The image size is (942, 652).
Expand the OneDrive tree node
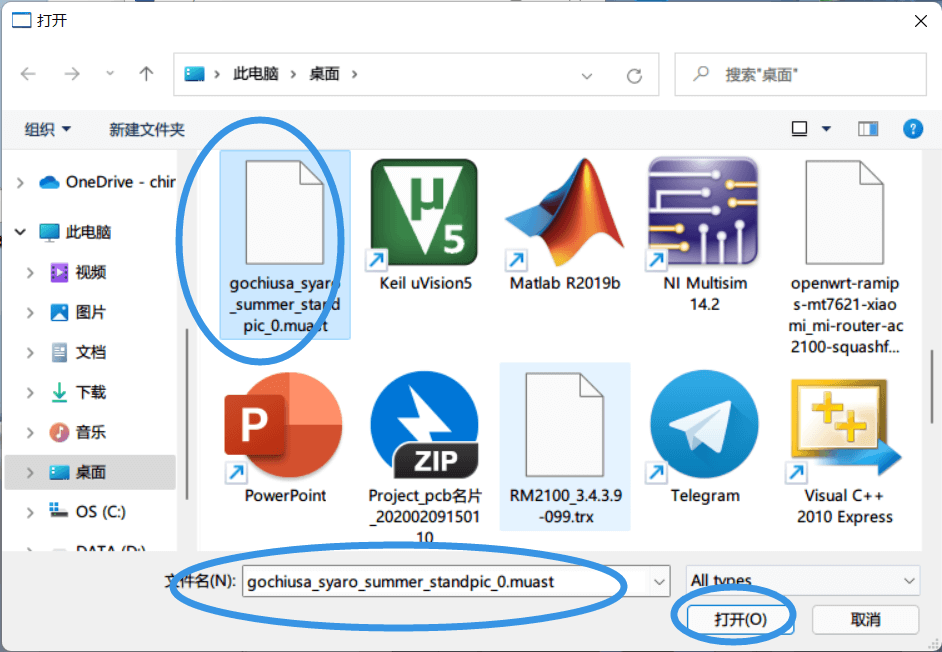20,182
